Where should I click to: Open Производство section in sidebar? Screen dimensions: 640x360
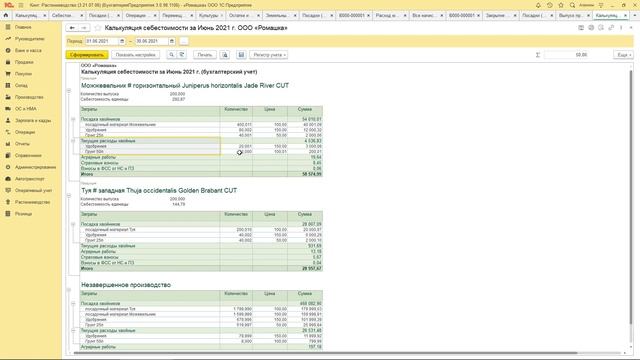(29, 97)
